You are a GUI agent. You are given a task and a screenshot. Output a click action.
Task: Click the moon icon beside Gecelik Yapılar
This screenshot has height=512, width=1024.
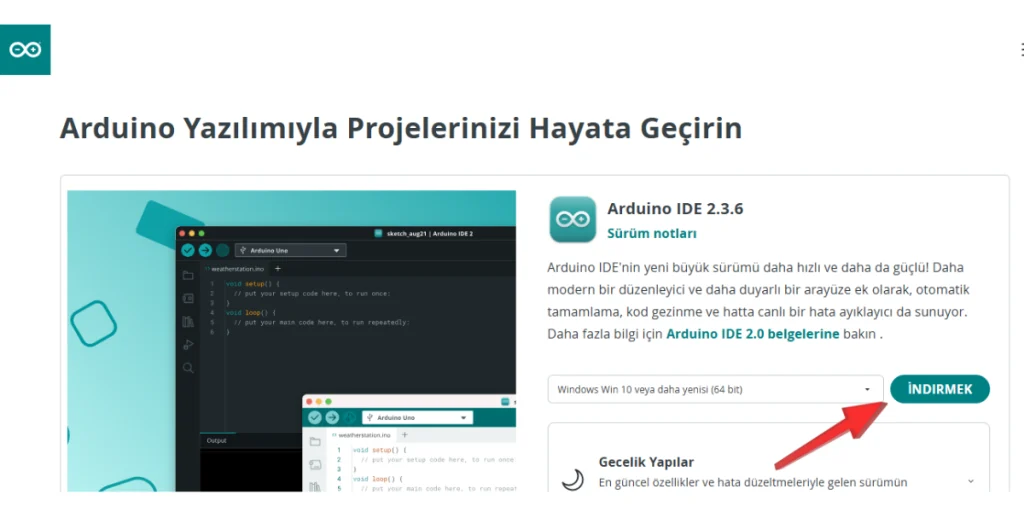click(573, 480)
